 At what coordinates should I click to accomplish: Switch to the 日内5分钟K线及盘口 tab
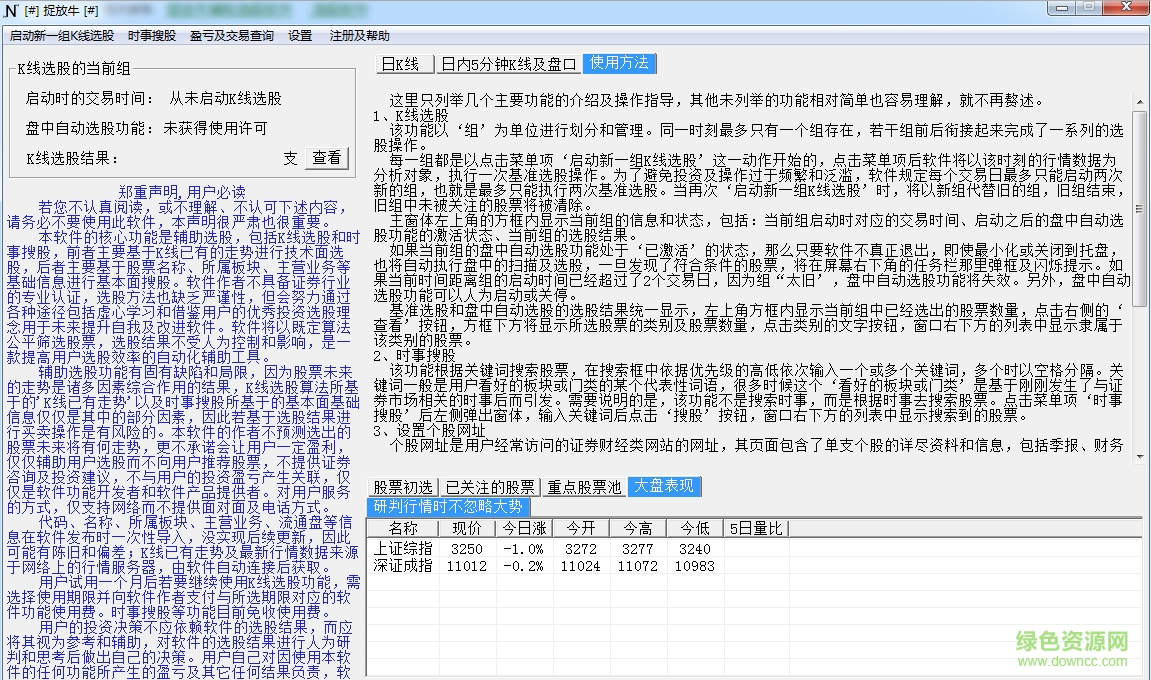tap(508, 63)
